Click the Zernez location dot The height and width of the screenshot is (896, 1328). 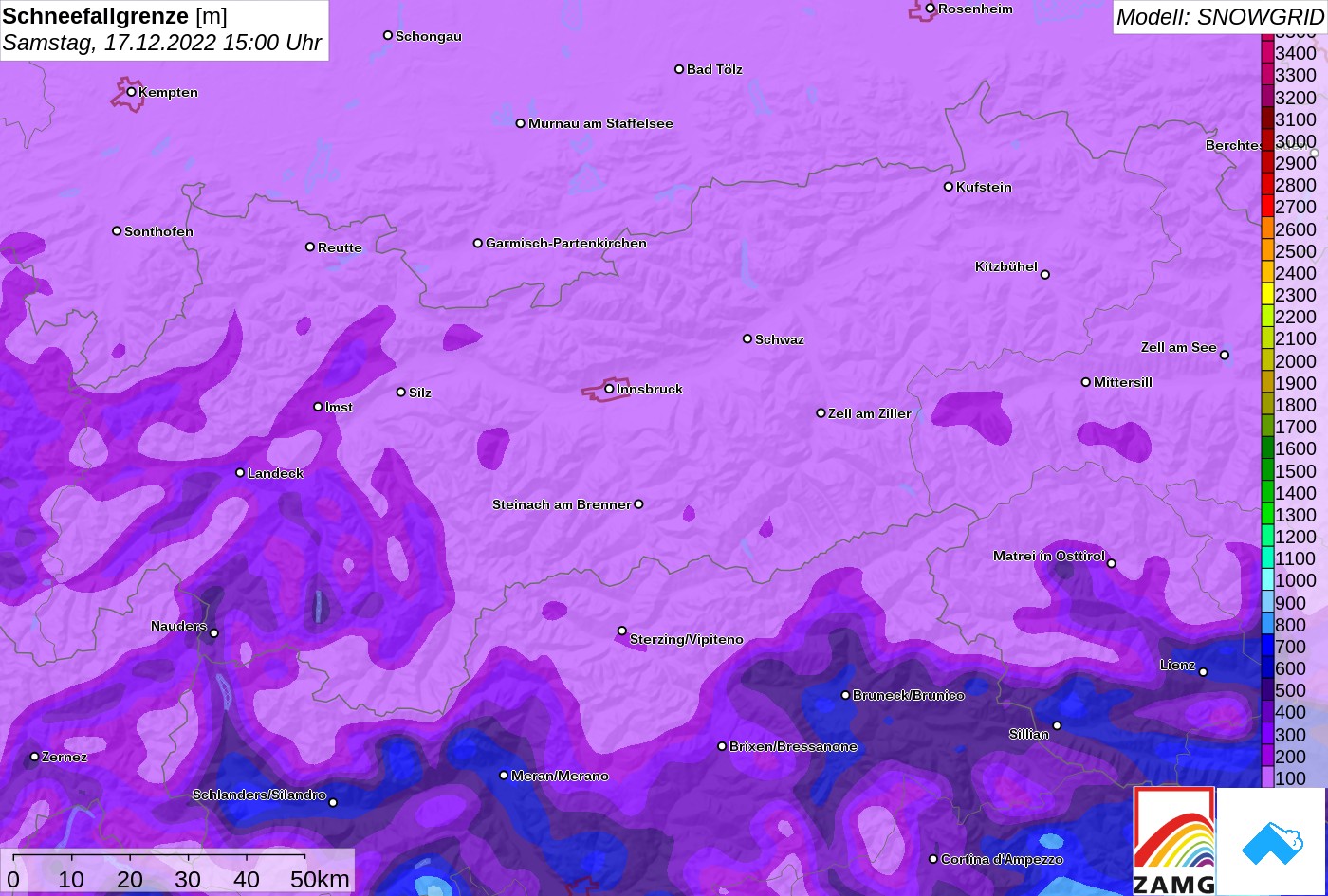click(x=34, y=757)
